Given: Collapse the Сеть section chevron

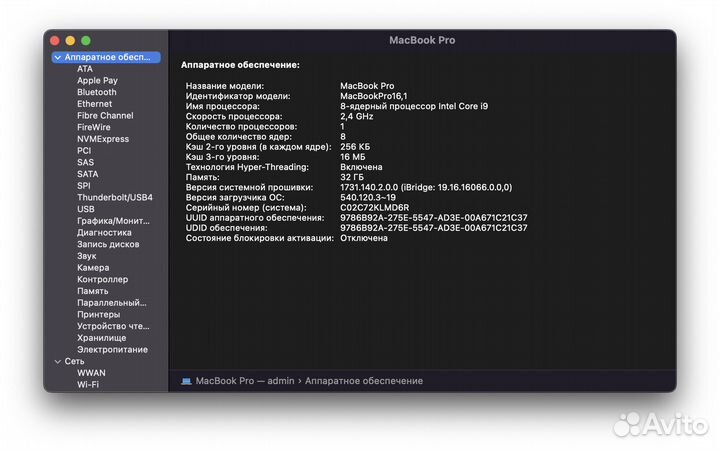Looking at the screenshot, I should coord(58,361).
